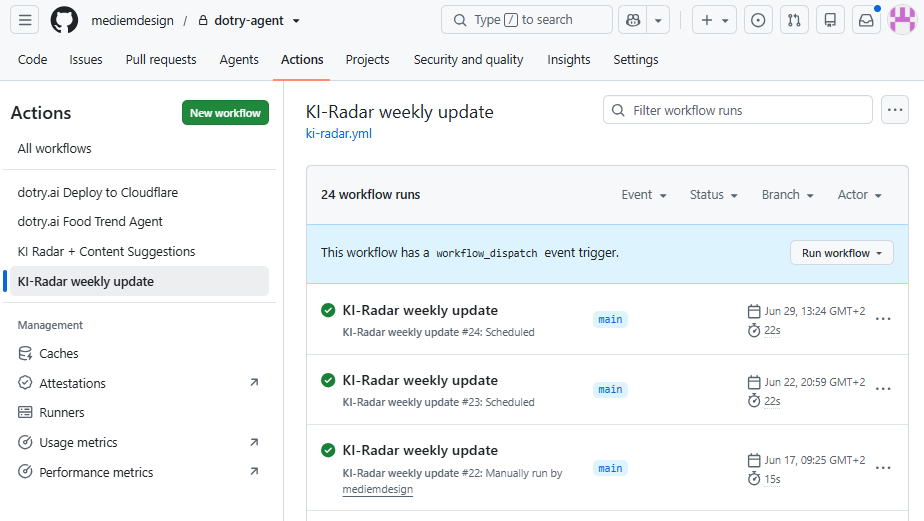Image resolution: width=924 pixels, height=521 pixels.
Task: Click main branch label on run #22
Action: tap(610, 469)
